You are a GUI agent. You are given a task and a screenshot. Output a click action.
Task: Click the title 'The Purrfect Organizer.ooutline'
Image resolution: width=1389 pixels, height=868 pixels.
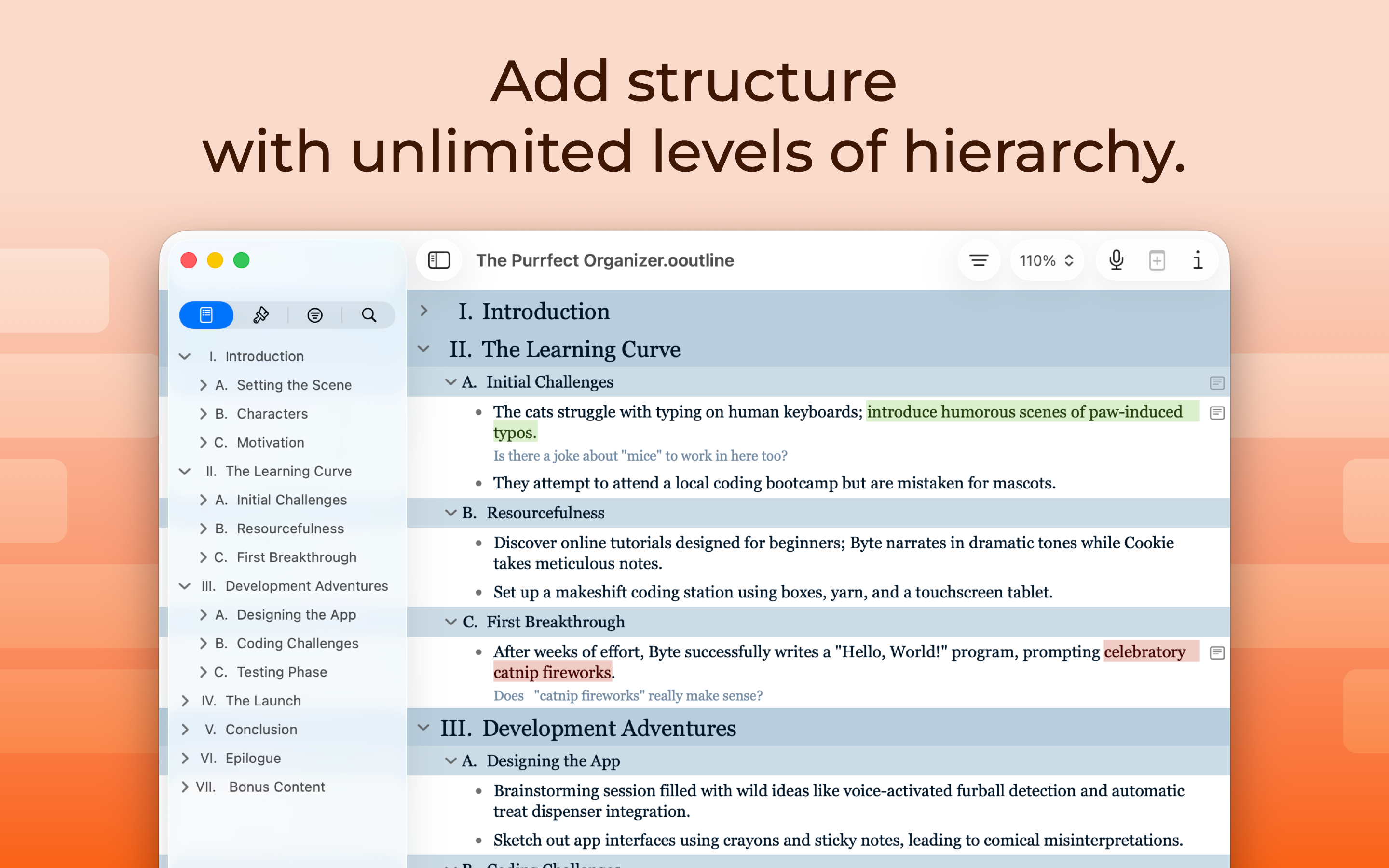click(x=605, y=260)
